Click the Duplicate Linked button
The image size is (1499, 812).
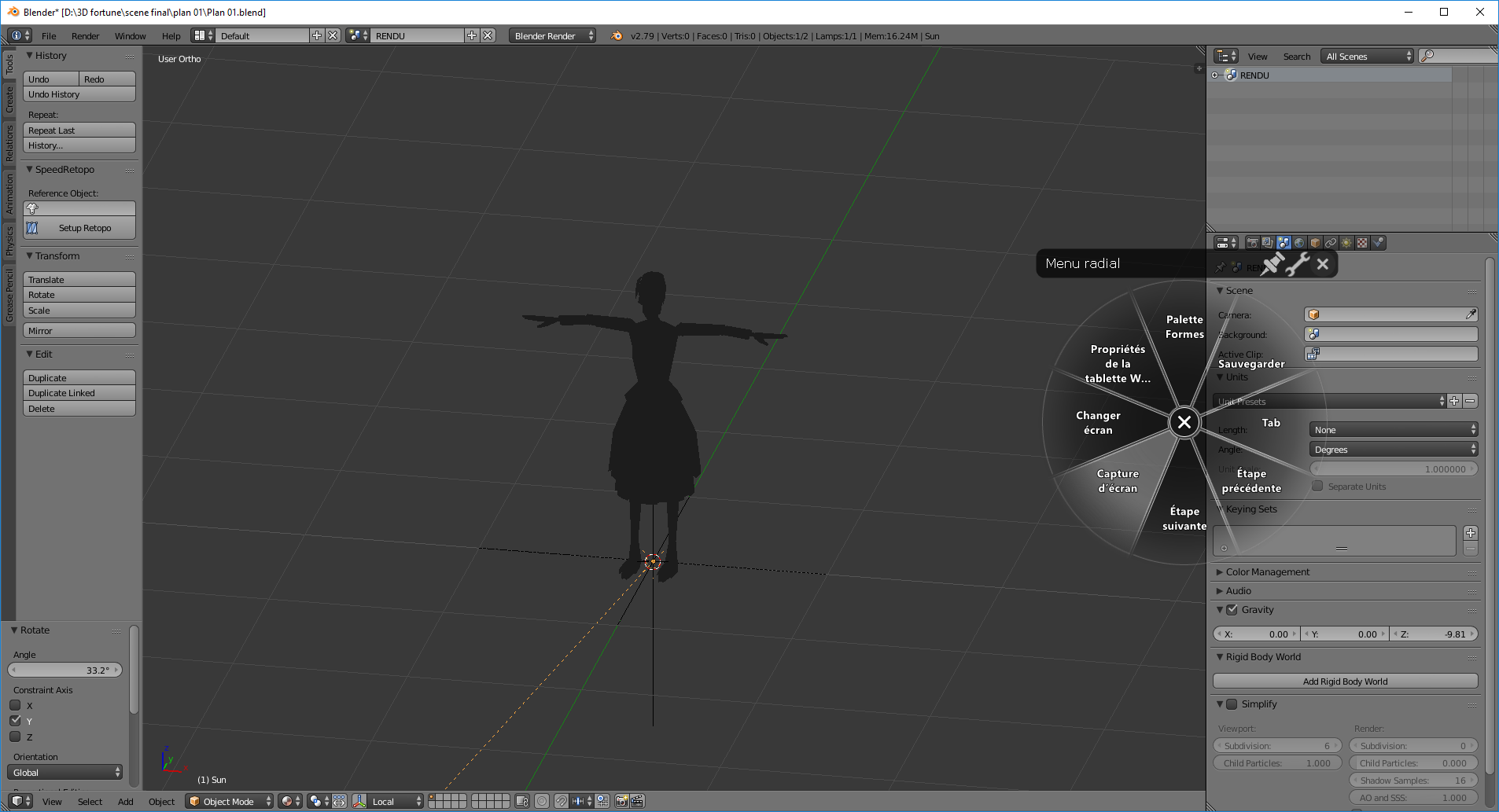[x=79, y=393]
